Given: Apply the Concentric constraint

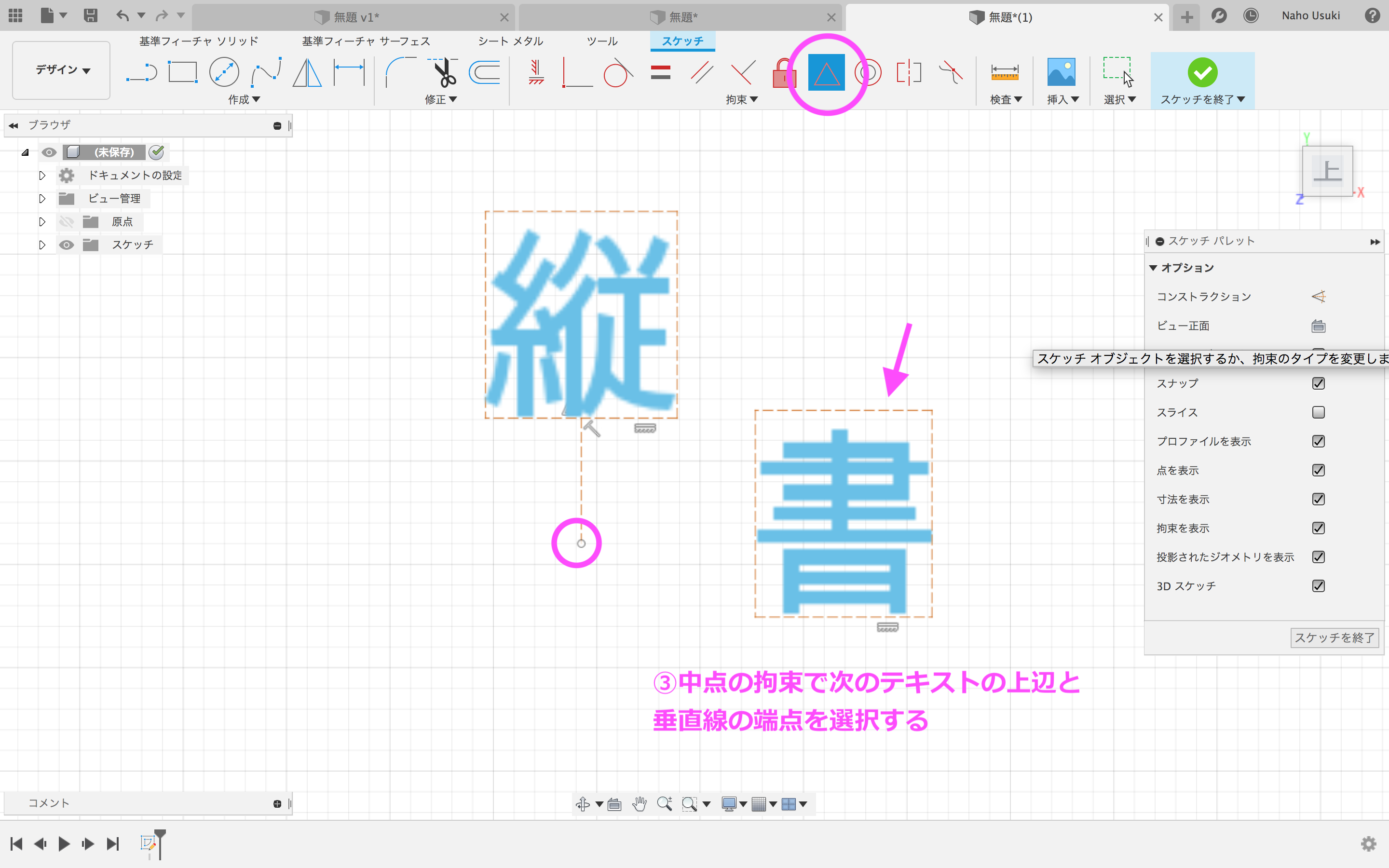Looking at the screenshot, I should coord(868,73).
